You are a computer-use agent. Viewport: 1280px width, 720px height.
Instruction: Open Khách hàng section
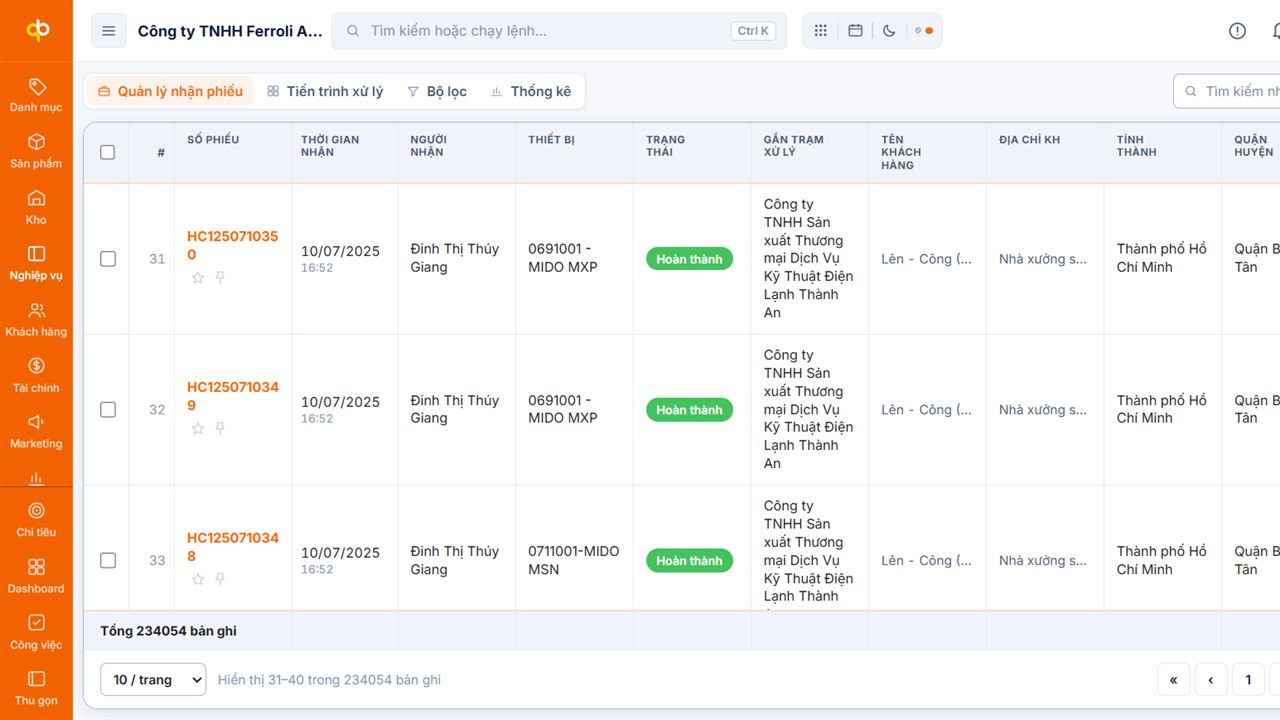coord(36,319)
